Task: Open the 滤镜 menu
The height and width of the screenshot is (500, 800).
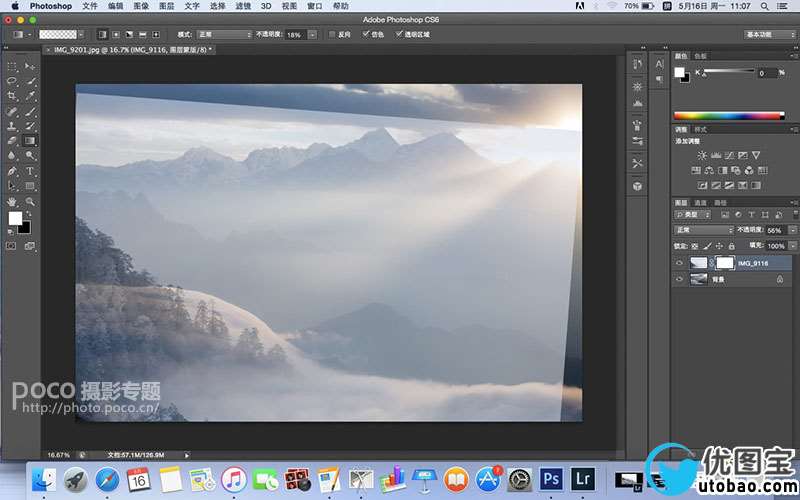Action: [x=243, y=6]
